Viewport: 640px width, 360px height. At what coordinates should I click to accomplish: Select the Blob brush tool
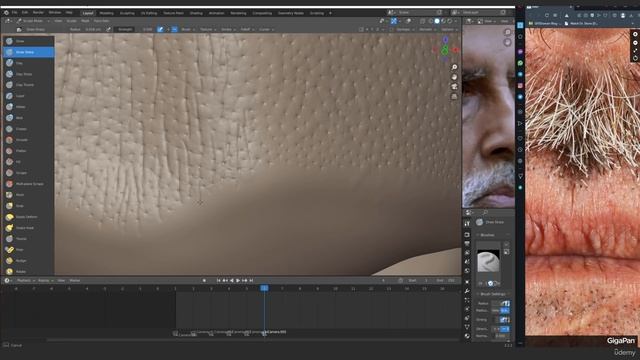tap(28, 118)
